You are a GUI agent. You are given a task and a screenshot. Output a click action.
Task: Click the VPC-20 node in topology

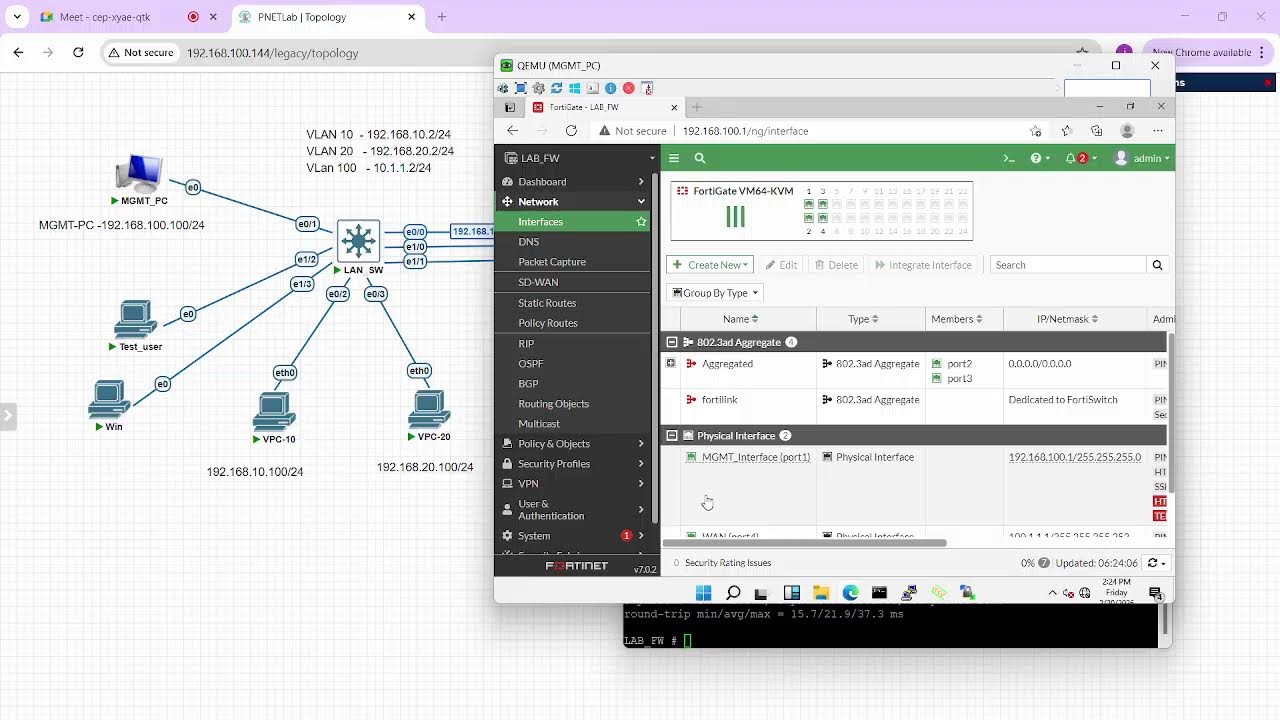pos(429,410)
